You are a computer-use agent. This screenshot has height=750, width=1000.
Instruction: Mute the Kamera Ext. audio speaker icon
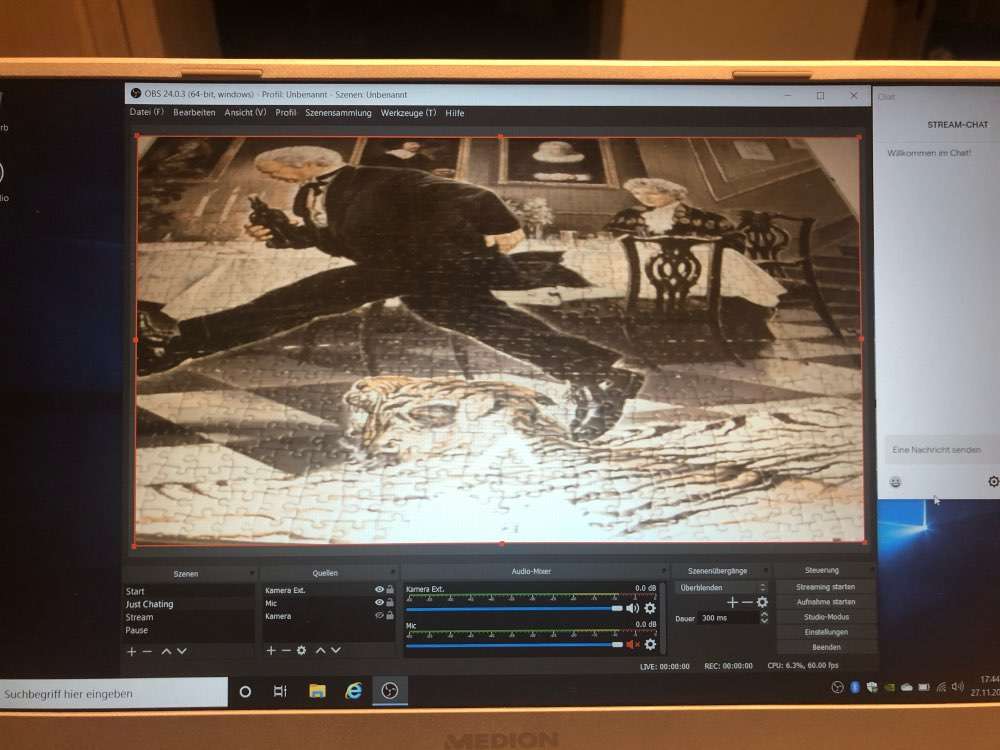[632, 608]
